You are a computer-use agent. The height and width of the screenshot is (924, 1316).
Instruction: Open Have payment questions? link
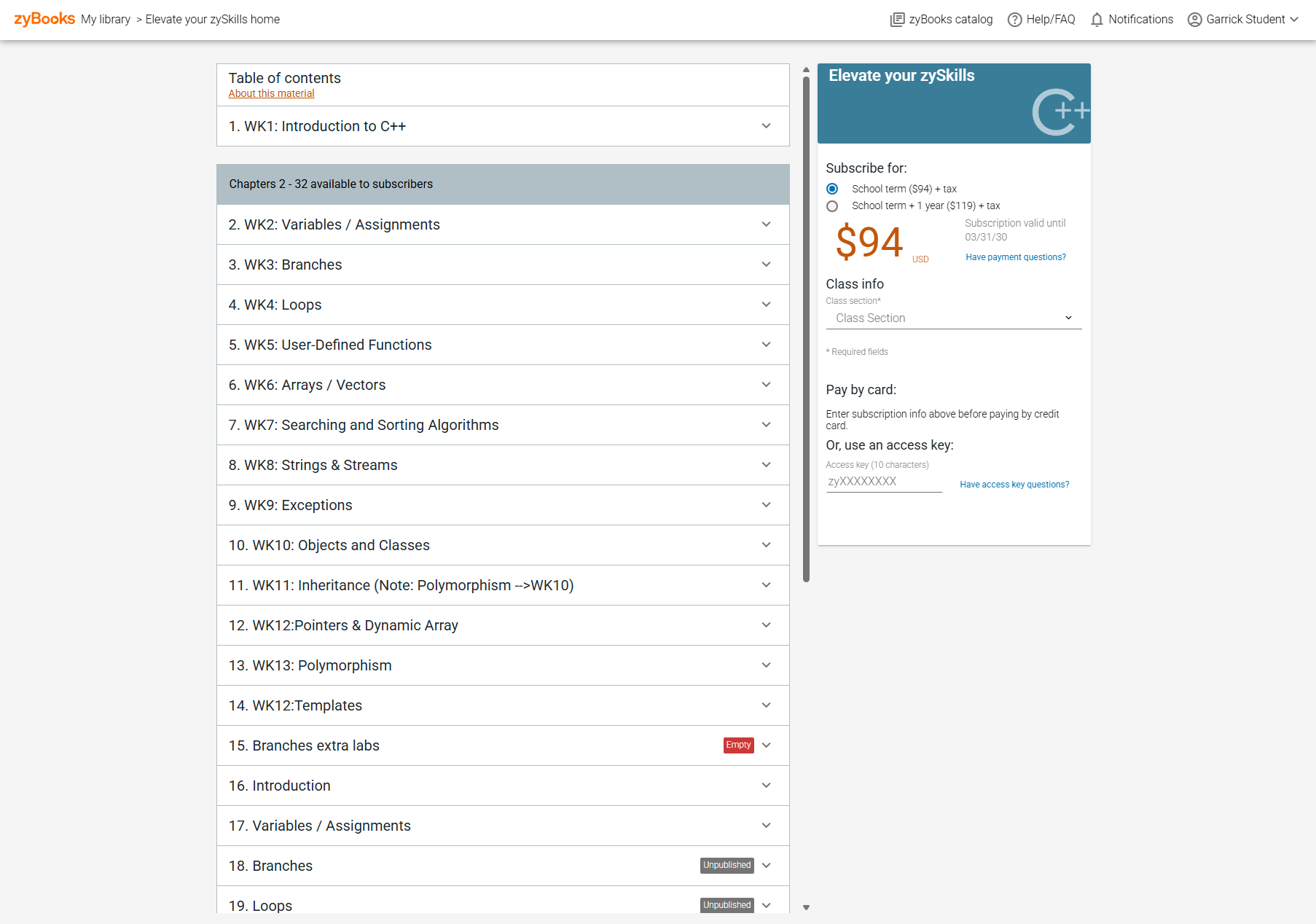point(1016,257)
